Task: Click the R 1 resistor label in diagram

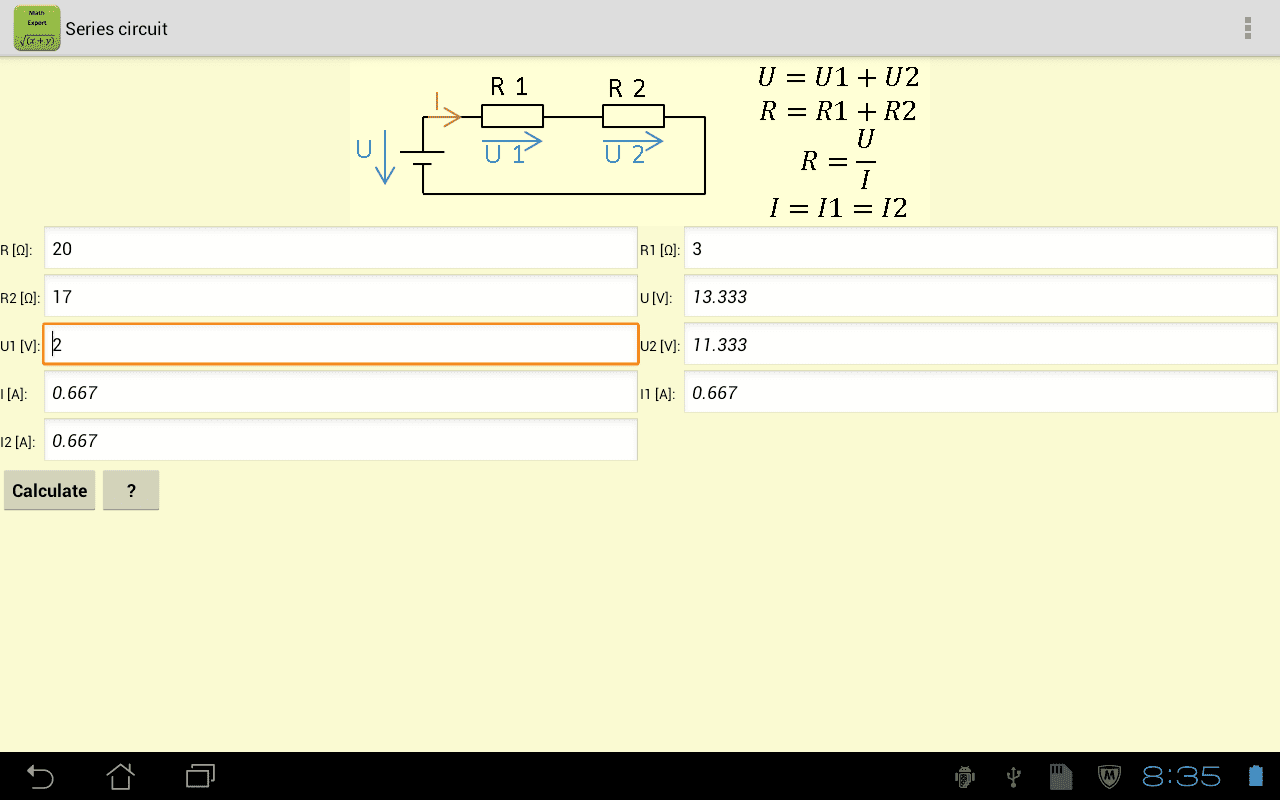Action: point(510,88)
